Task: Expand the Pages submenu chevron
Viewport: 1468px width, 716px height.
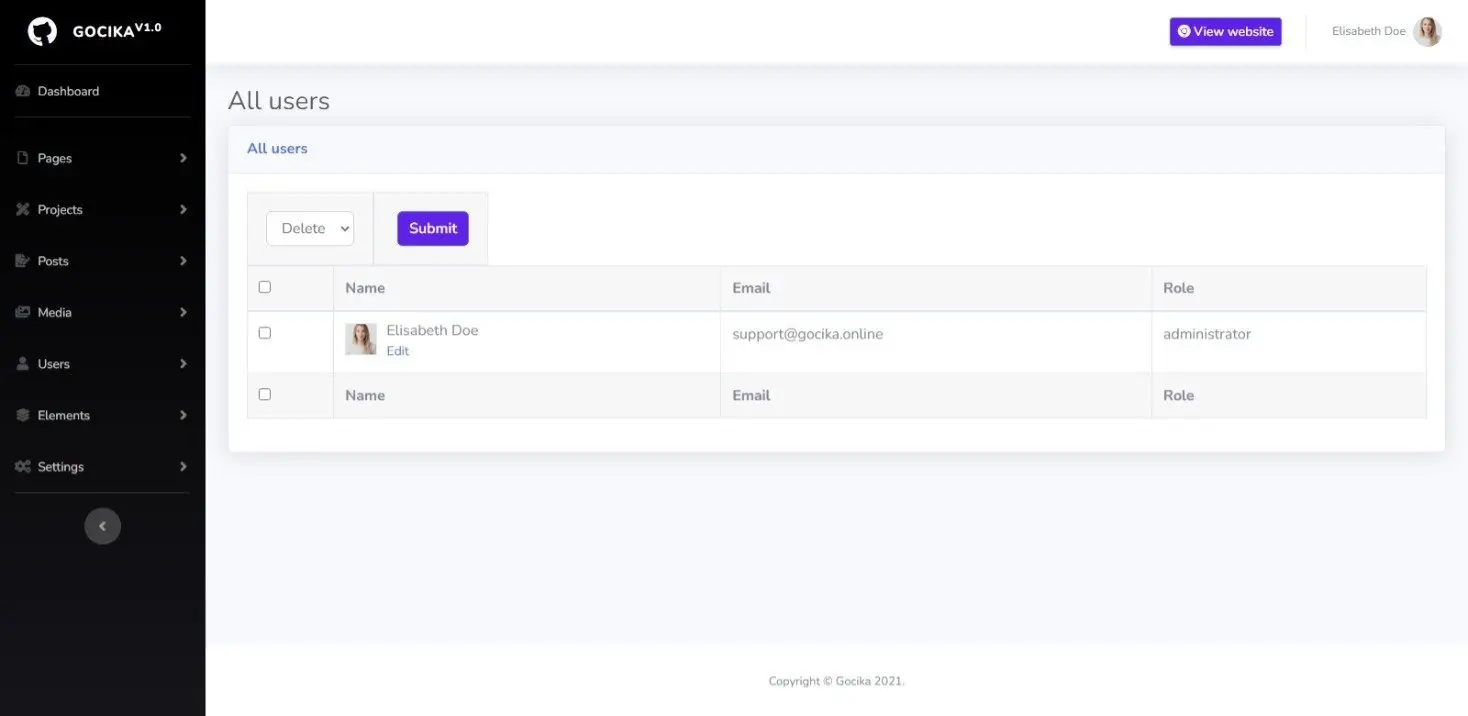Action: (x=183, y=158)
